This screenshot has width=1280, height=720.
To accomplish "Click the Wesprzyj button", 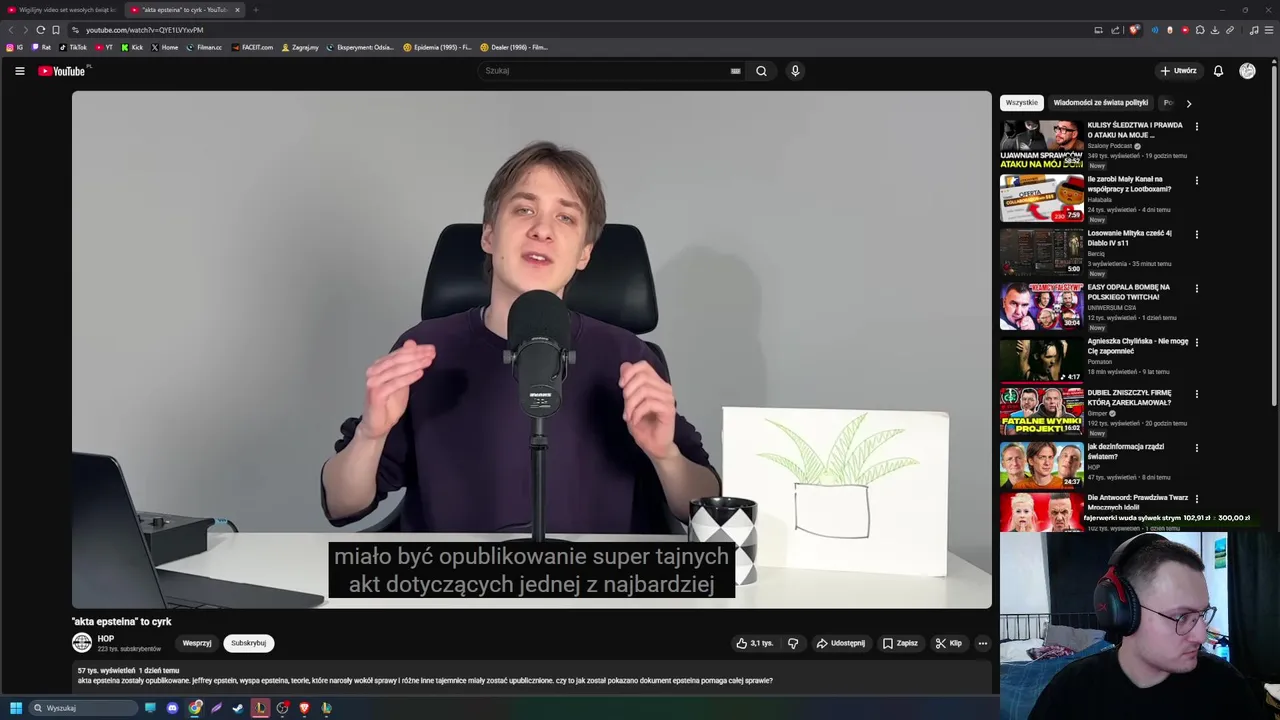I will pyautogui.click(x=197, y=643).
